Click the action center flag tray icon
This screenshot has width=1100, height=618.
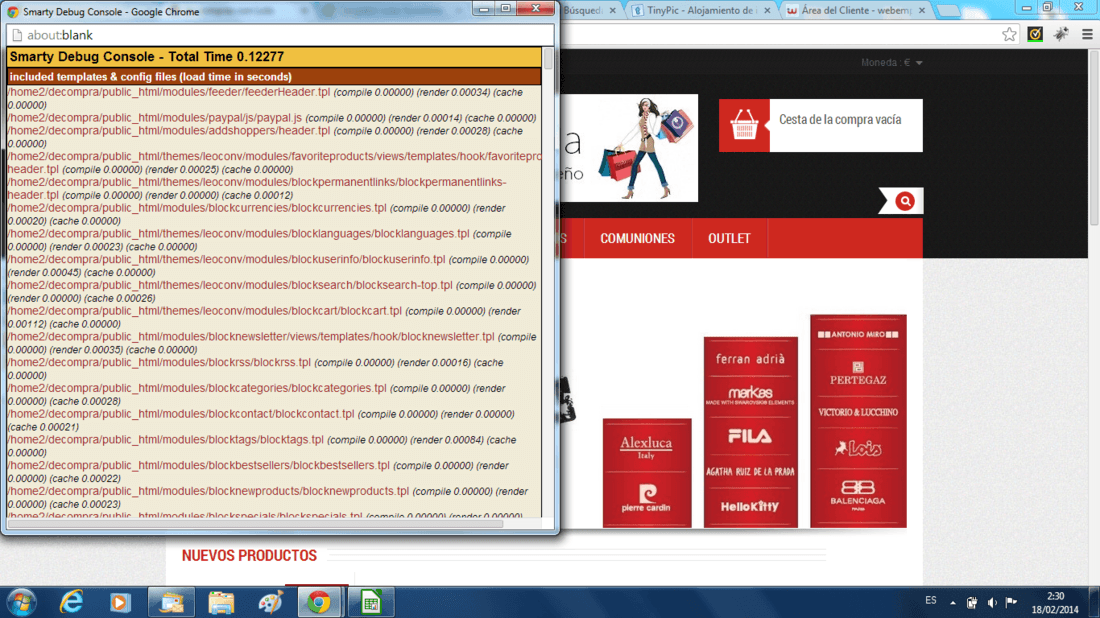pos(1011,603)
